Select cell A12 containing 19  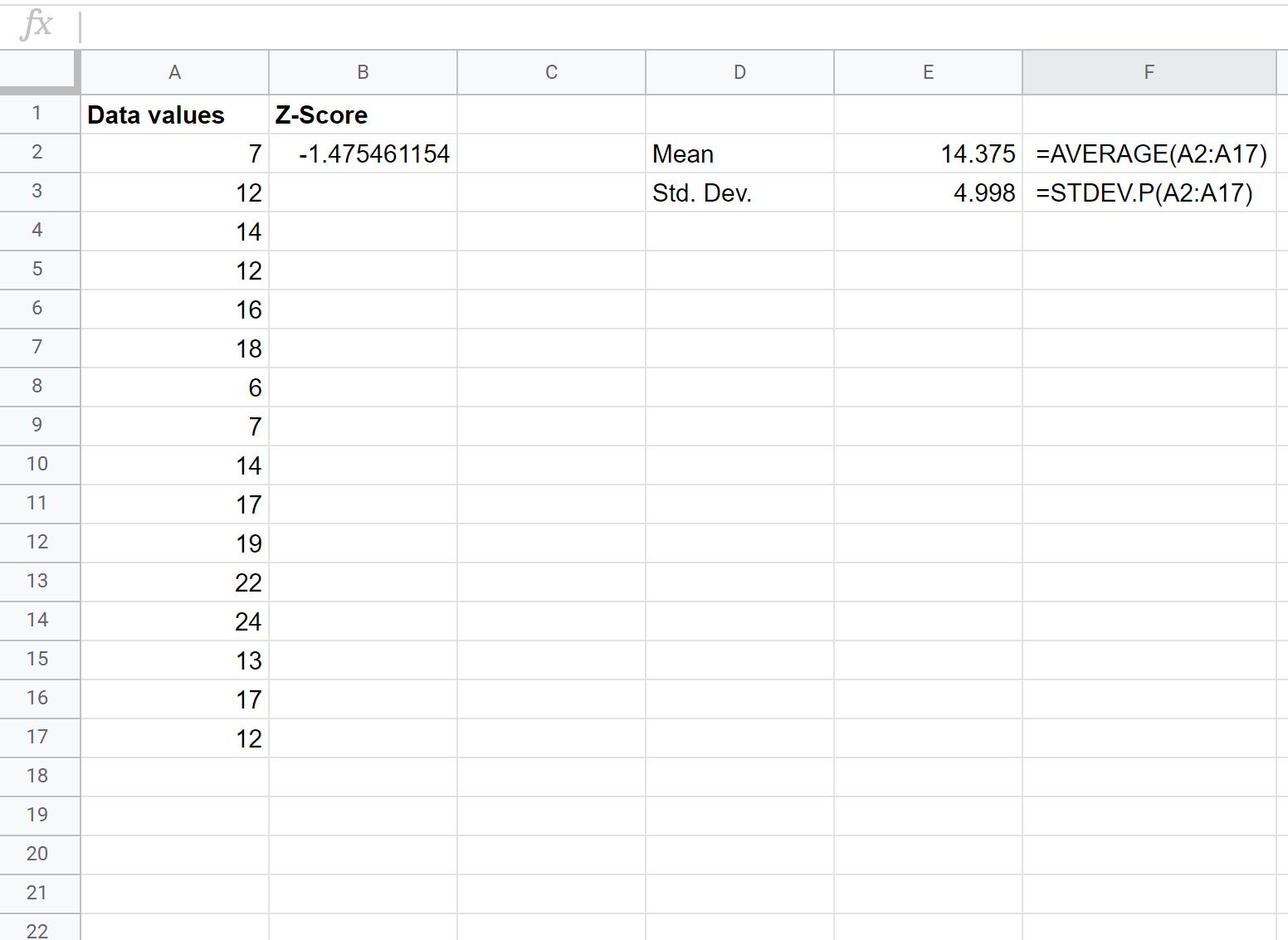coord(175,543)
